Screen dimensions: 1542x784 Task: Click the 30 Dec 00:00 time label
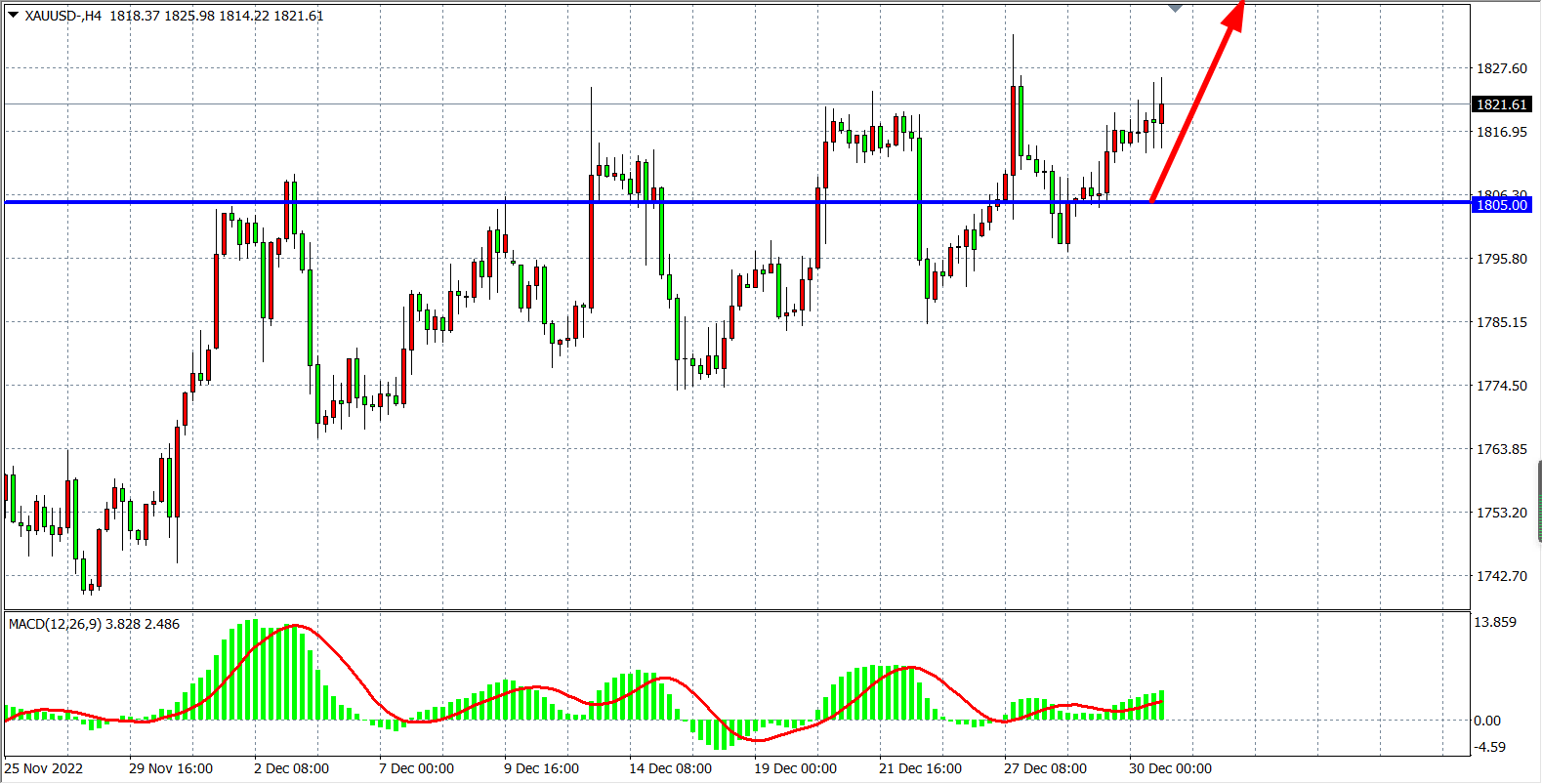pos(1170,768)
